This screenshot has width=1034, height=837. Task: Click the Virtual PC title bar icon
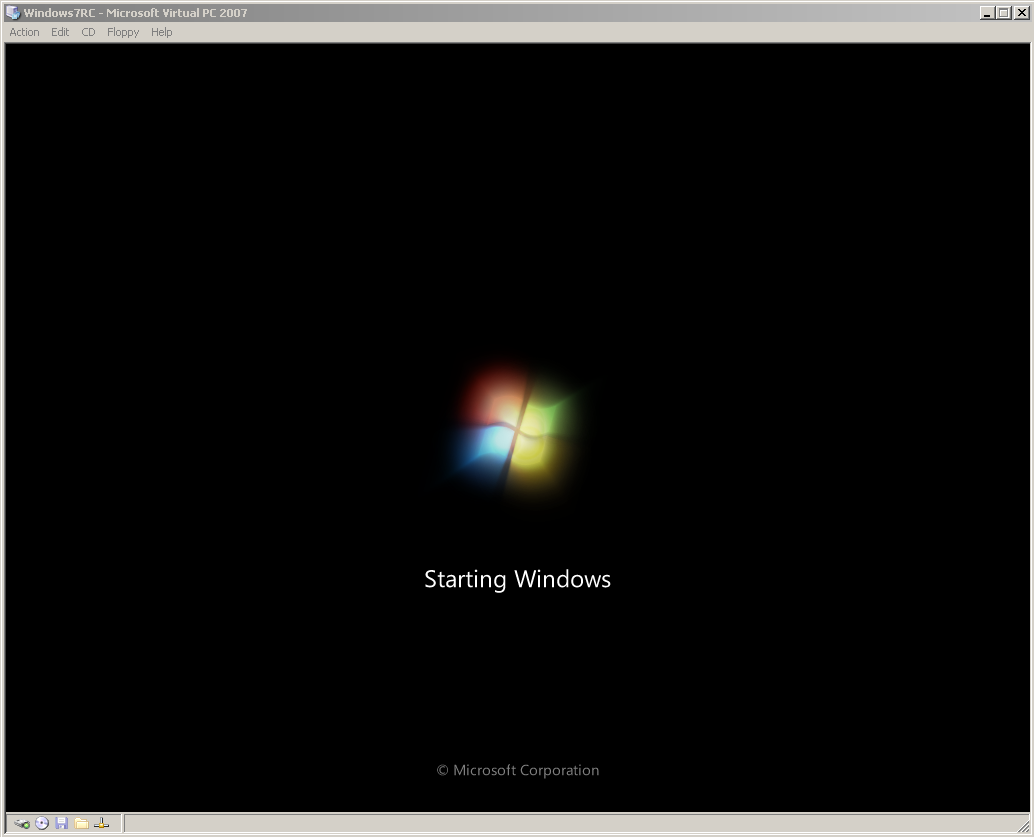pyautogui.click(x=13, y=13)
